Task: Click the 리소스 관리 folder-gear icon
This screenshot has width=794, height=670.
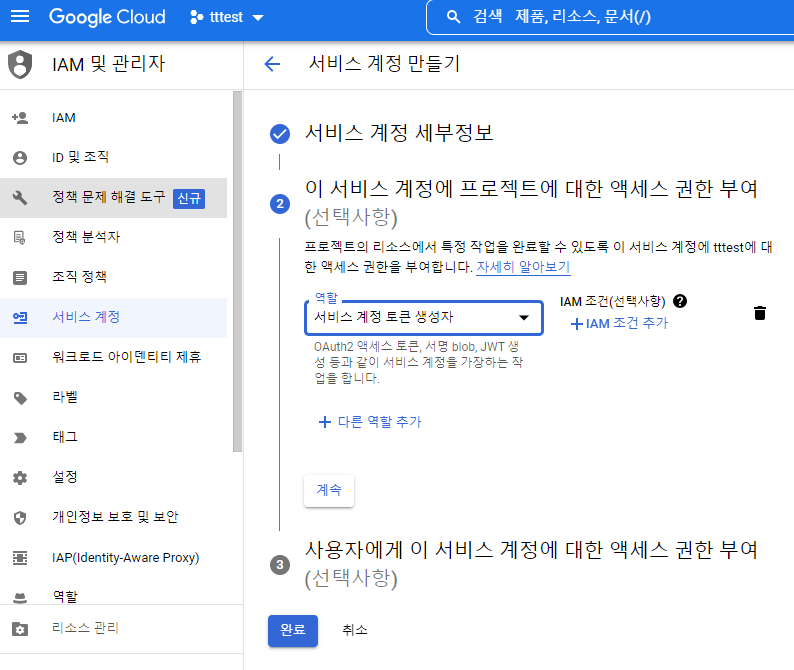Action: click(x=20, y=629)
